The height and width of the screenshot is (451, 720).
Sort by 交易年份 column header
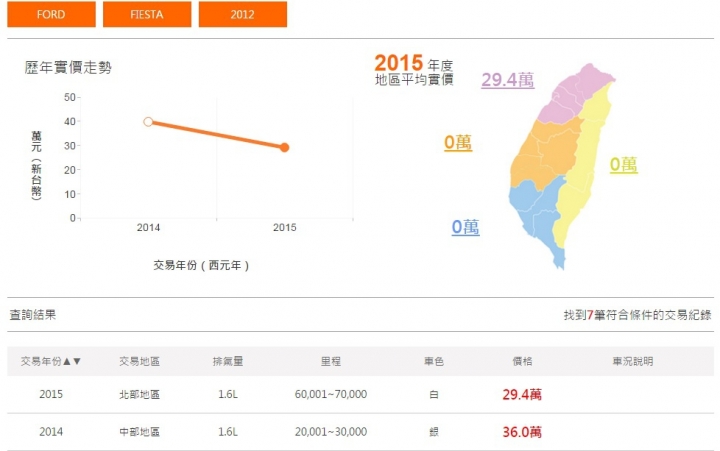pos(51,361)
